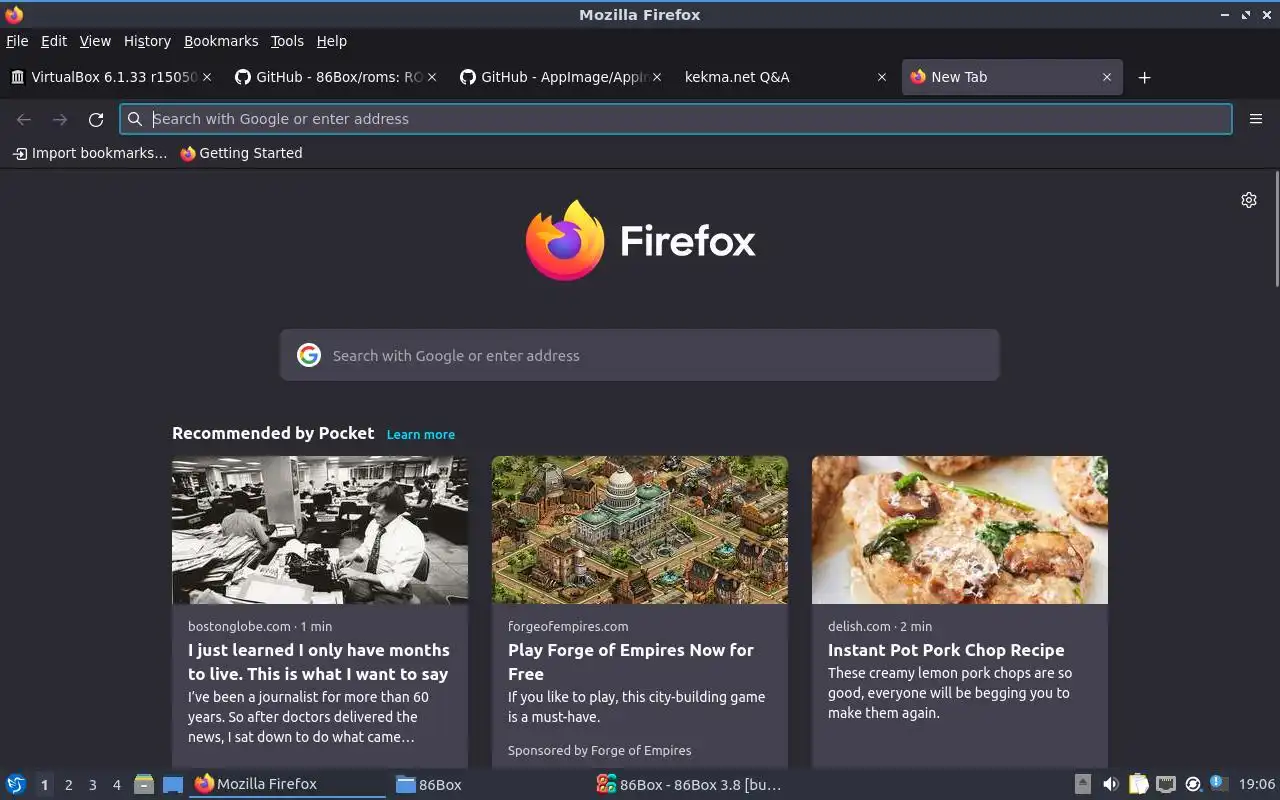Open the Tools menu
This screenshot has height=800, width=1280.
(x=287, y=41)
